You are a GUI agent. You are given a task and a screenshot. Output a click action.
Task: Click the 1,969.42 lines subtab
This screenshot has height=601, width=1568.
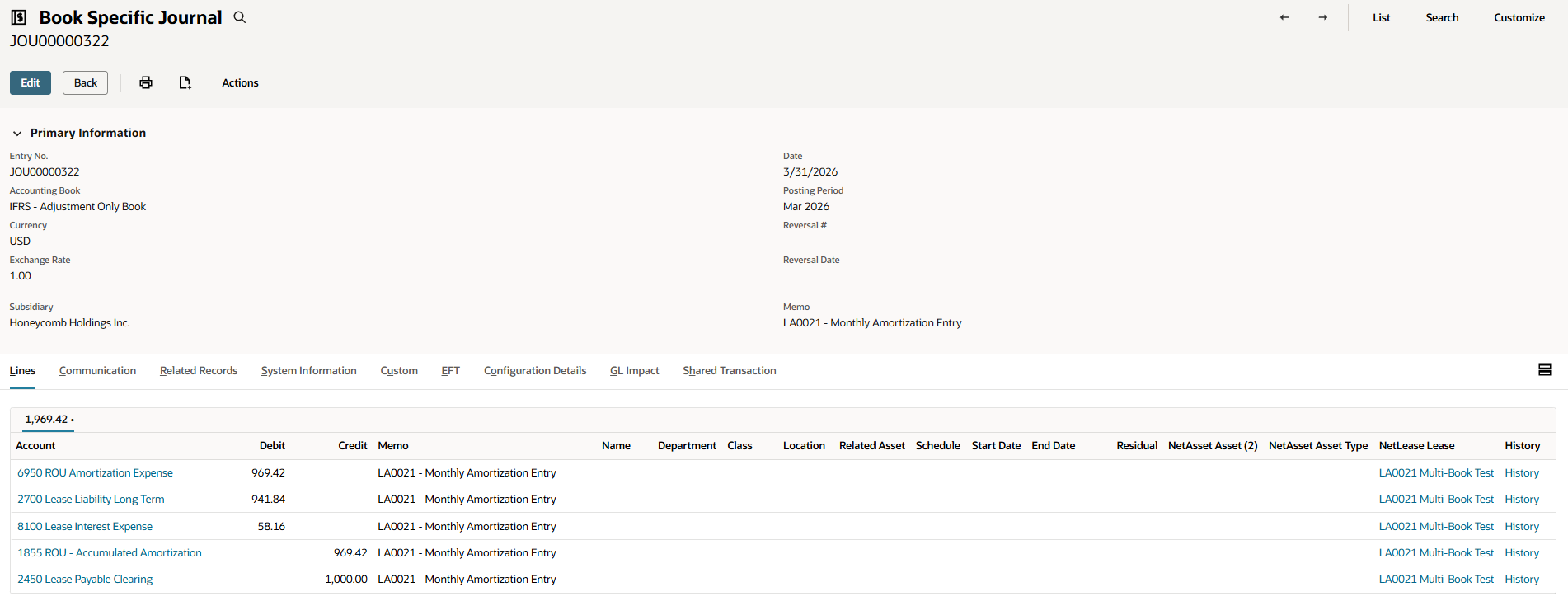tap(49, 420)
